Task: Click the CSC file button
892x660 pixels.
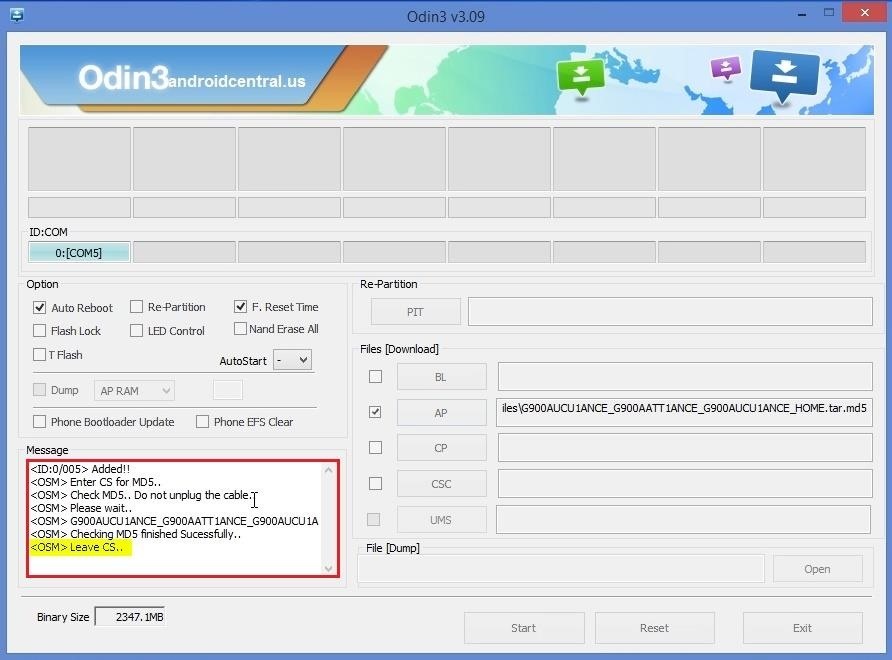Action: (x=441, y=484)
